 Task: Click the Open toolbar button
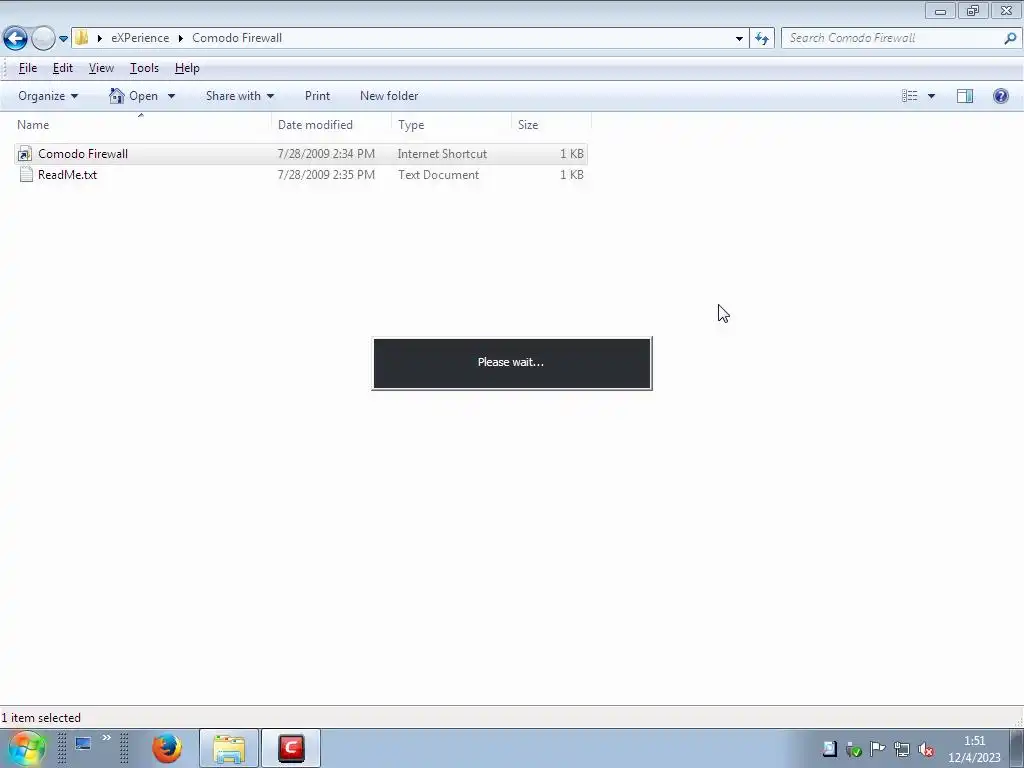point(133,96)
